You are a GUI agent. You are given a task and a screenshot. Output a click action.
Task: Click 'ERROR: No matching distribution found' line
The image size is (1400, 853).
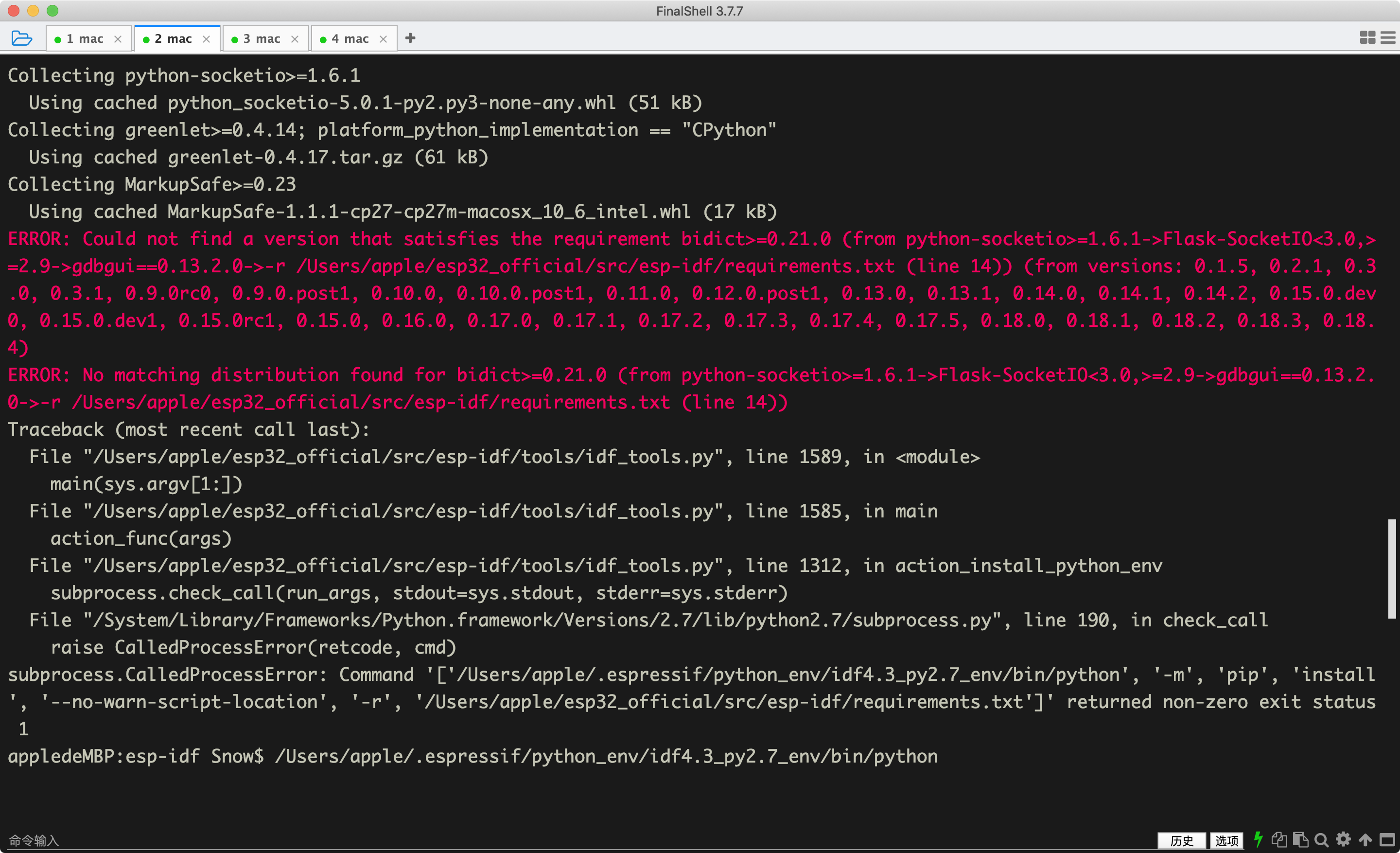coord(691,389)
